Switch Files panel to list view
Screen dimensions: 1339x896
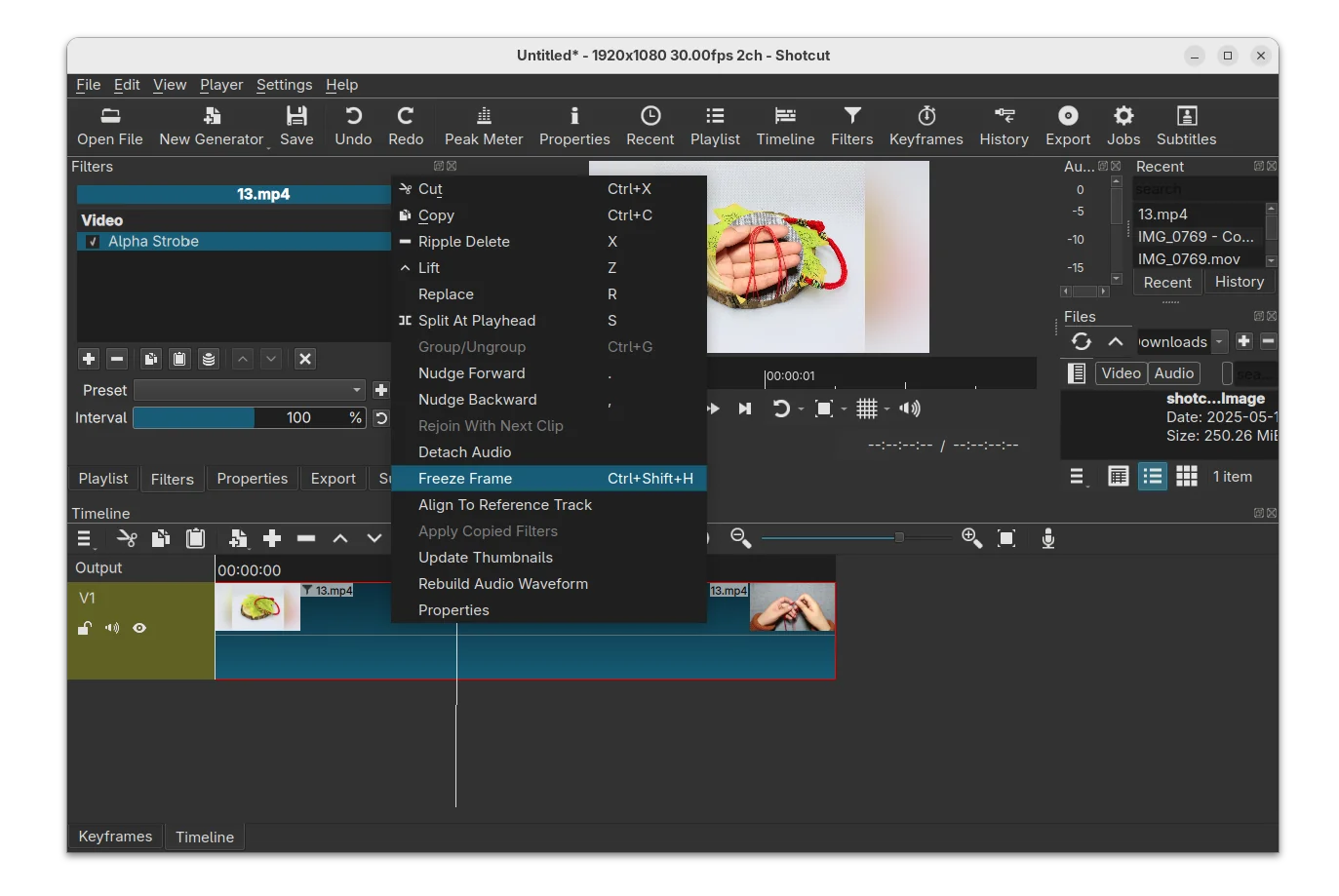point(1153,477)
